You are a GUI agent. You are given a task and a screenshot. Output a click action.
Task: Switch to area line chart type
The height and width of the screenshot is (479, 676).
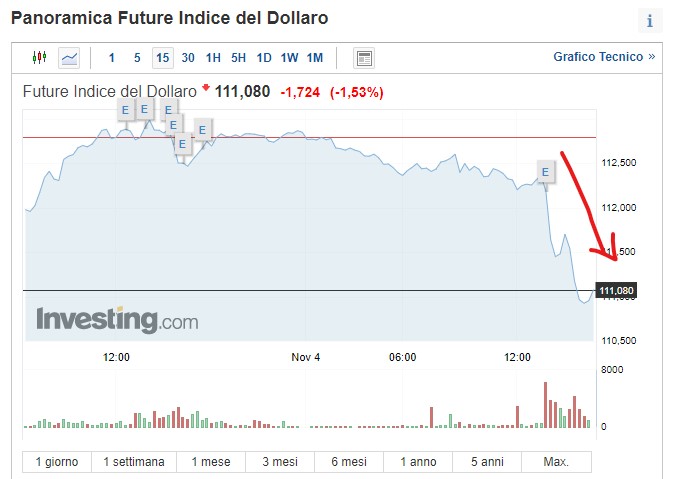[69, 58]
